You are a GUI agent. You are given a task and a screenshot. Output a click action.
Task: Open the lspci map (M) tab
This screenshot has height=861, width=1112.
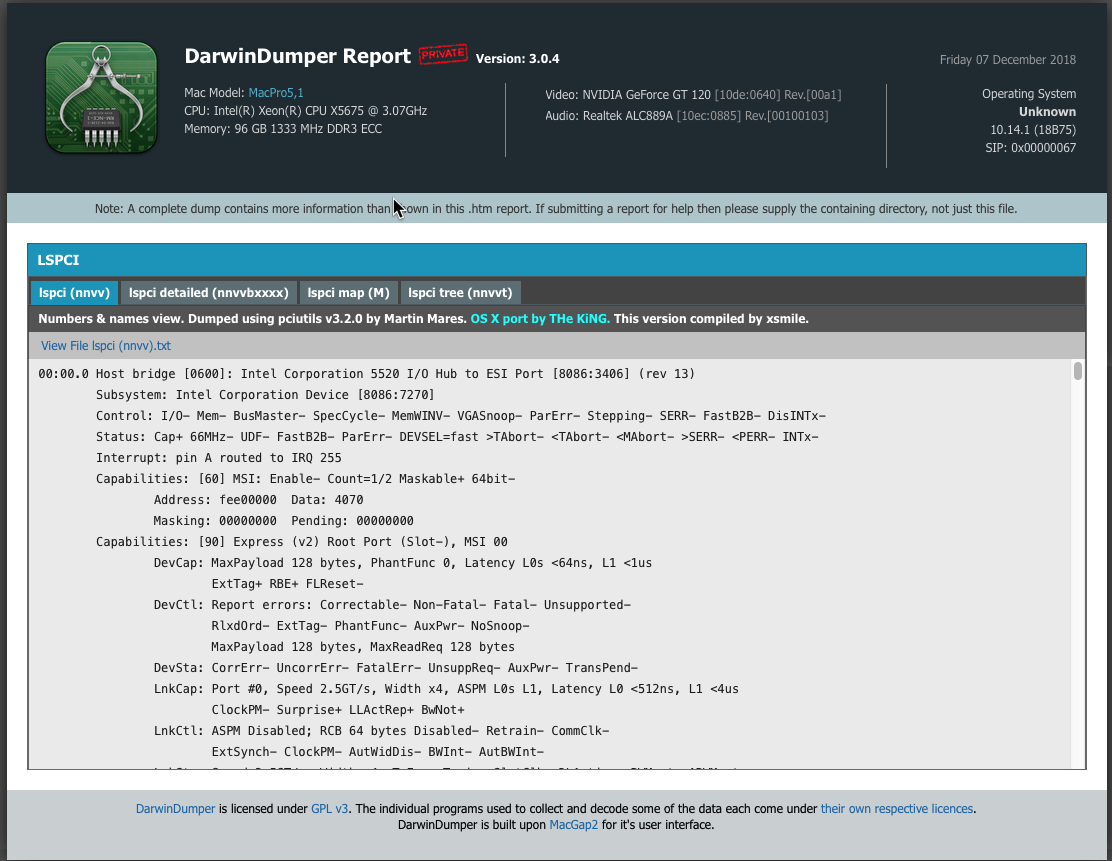coord(348,292)
